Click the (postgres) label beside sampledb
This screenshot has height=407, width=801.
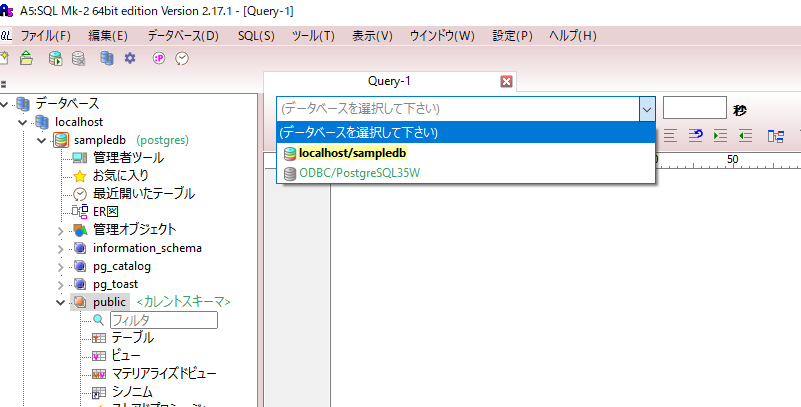pos(162,140)
